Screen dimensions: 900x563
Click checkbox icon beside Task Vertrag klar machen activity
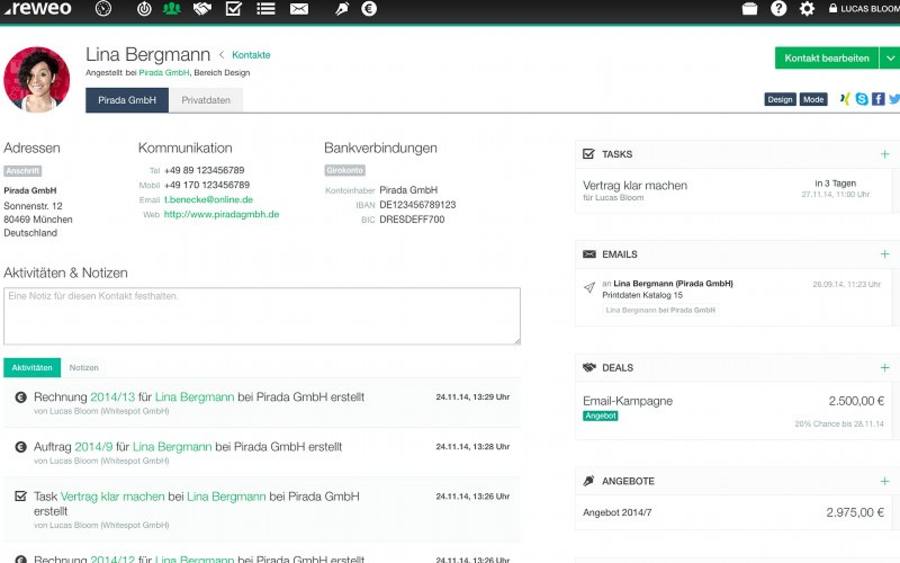click(x=21, y=496)
